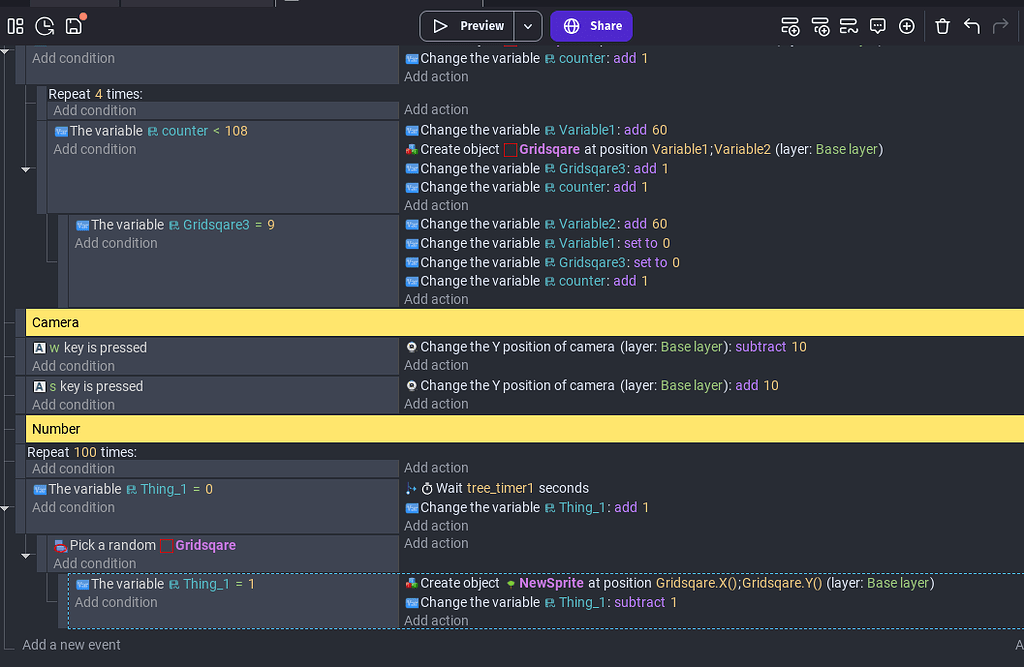
Task: Open the version history panel
Action: pyautogui.click(x=44, y=26)
